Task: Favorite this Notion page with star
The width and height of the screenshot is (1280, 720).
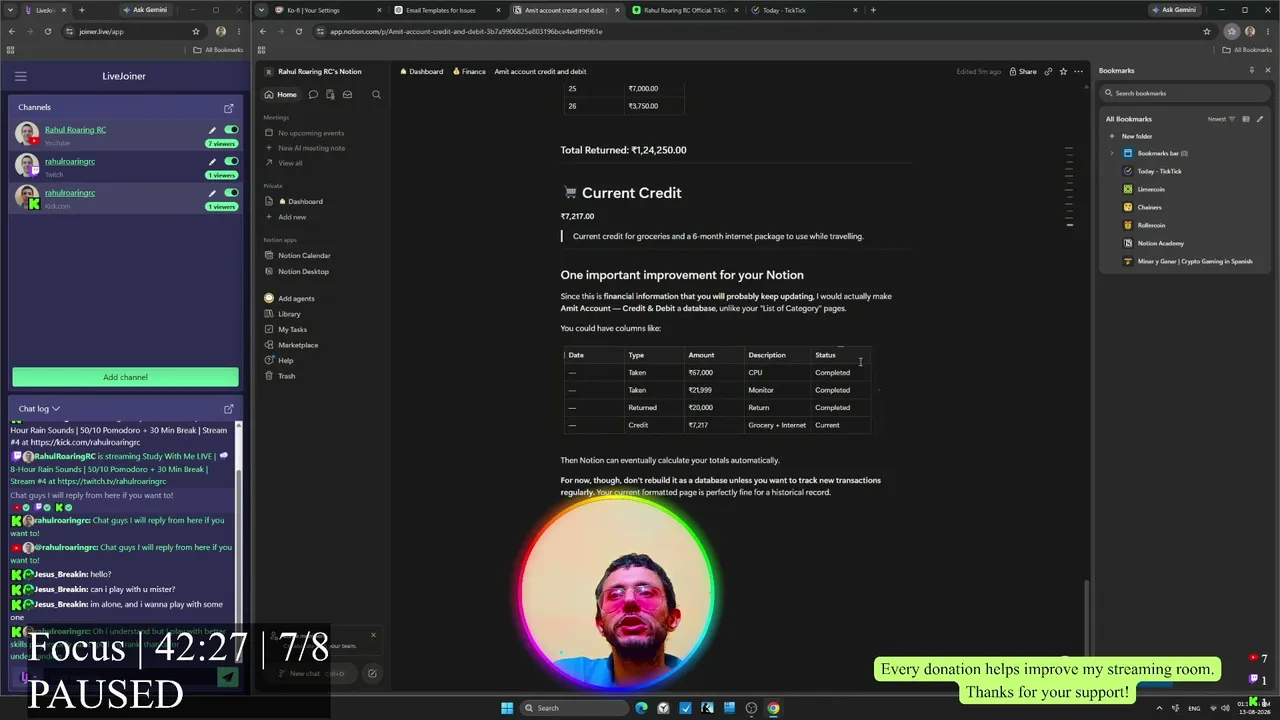Action: click(x=1063, y=72)
